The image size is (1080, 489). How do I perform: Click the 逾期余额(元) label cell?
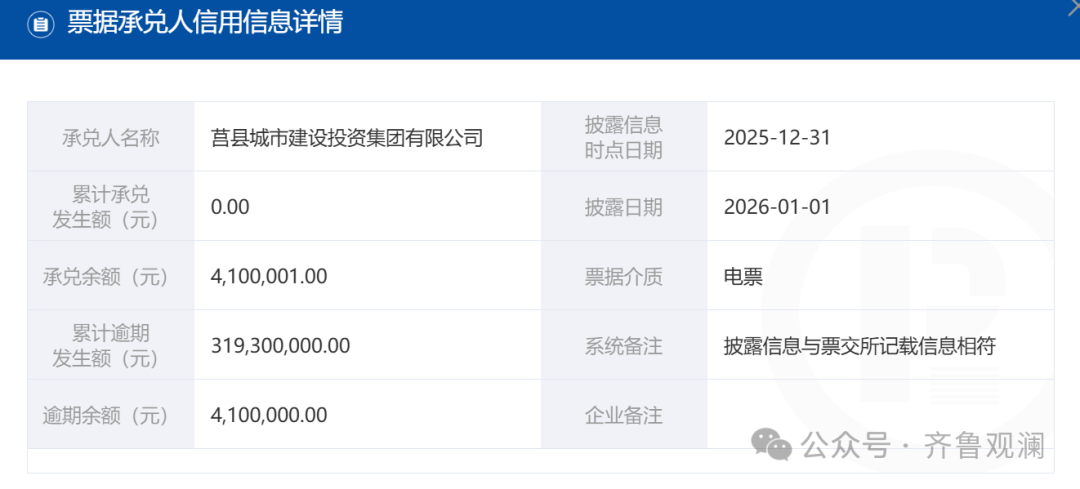pyautogui.click(x=110, y=415)
